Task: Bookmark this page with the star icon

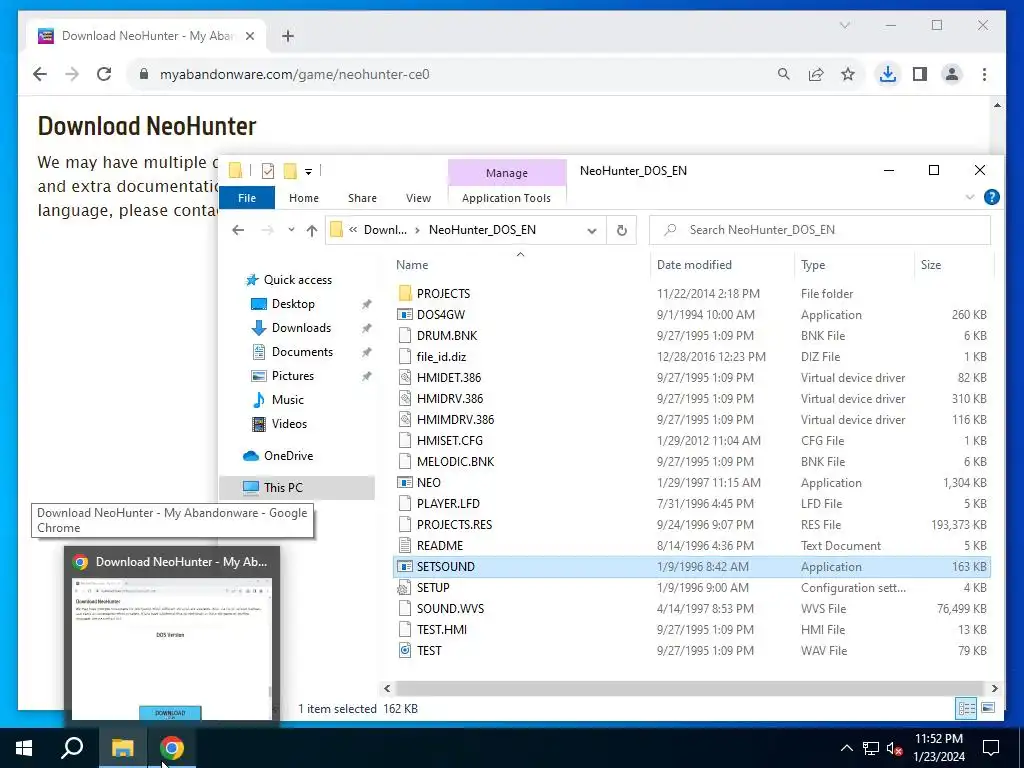Action: 848,74
